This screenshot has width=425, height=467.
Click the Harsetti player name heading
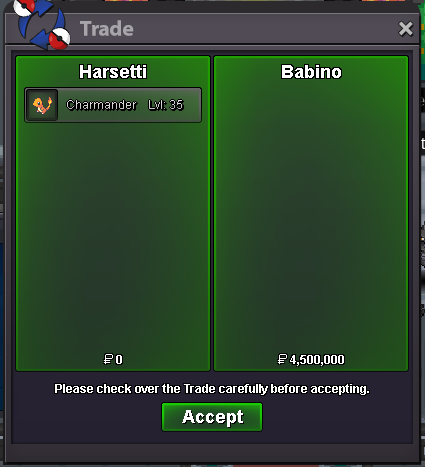(113, 72)
